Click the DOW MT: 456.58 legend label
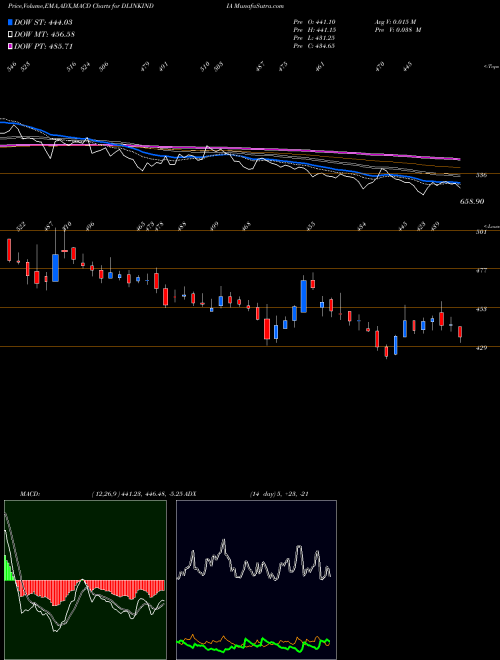The width and height of the screenshot is (500, 660). pos(44,34)
